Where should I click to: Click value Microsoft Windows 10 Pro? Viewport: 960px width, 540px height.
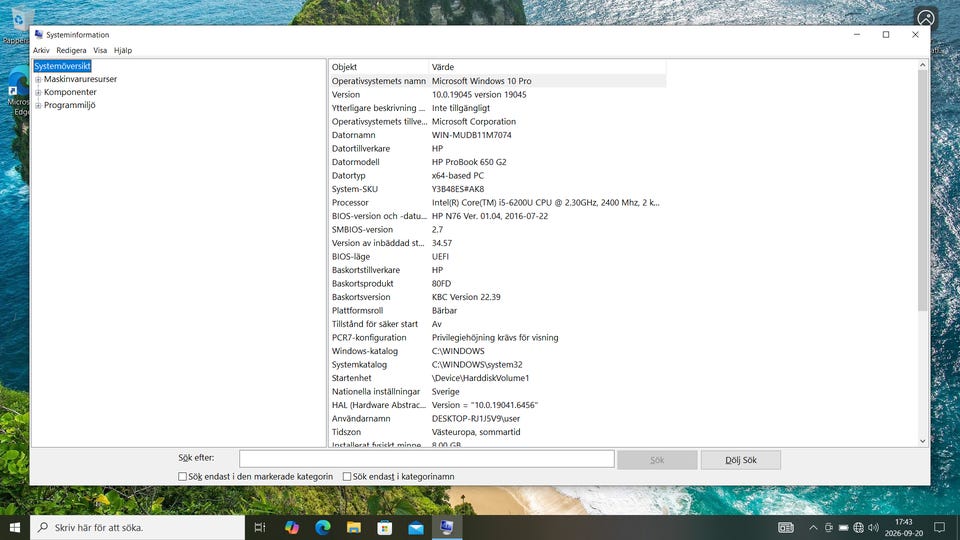pyautogui.click(x=481, y=81)
